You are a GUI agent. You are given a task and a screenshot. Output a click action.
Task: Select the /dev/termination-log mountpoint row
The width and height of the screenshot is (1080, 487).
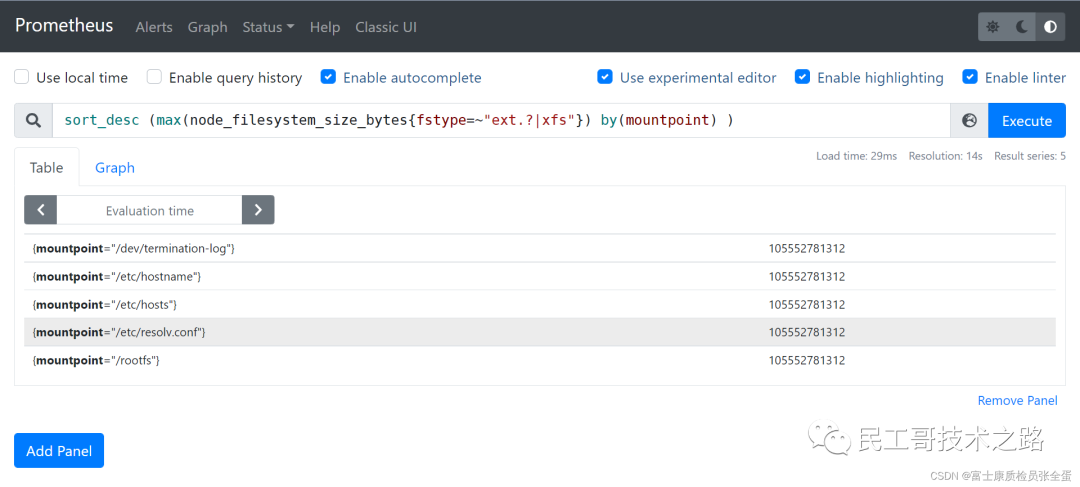[540, 248]
